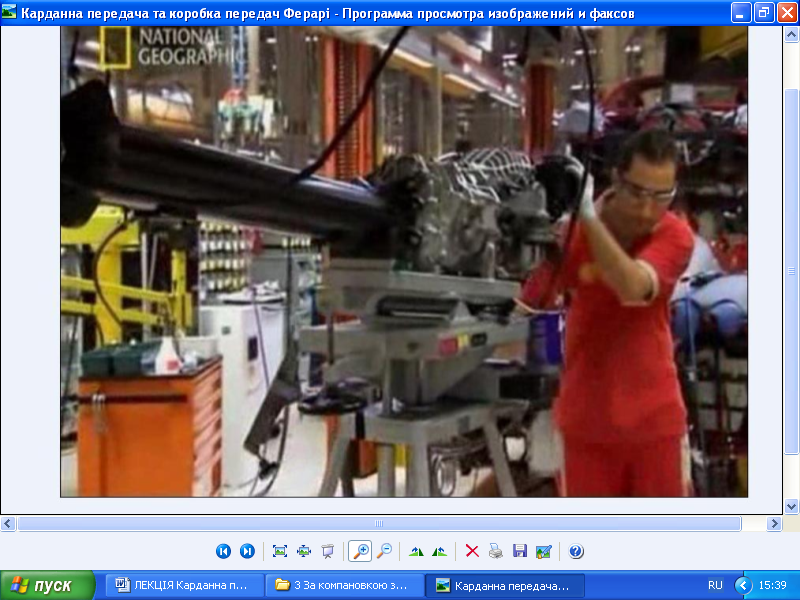Open image for editing
800x600 pixels.
pos(543,551)
